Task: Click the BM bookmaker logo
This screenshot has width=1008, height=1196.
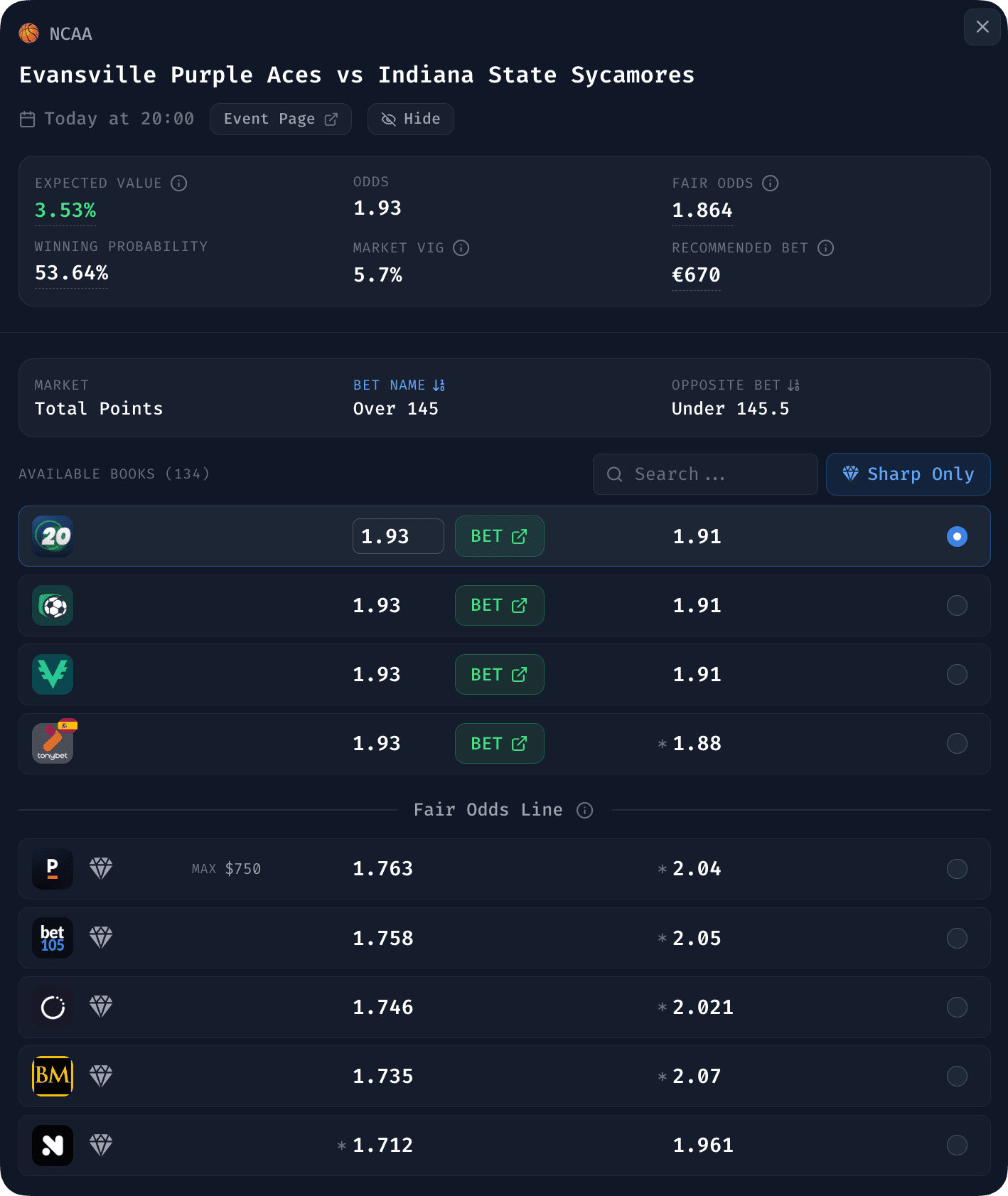Action: 53,1076
